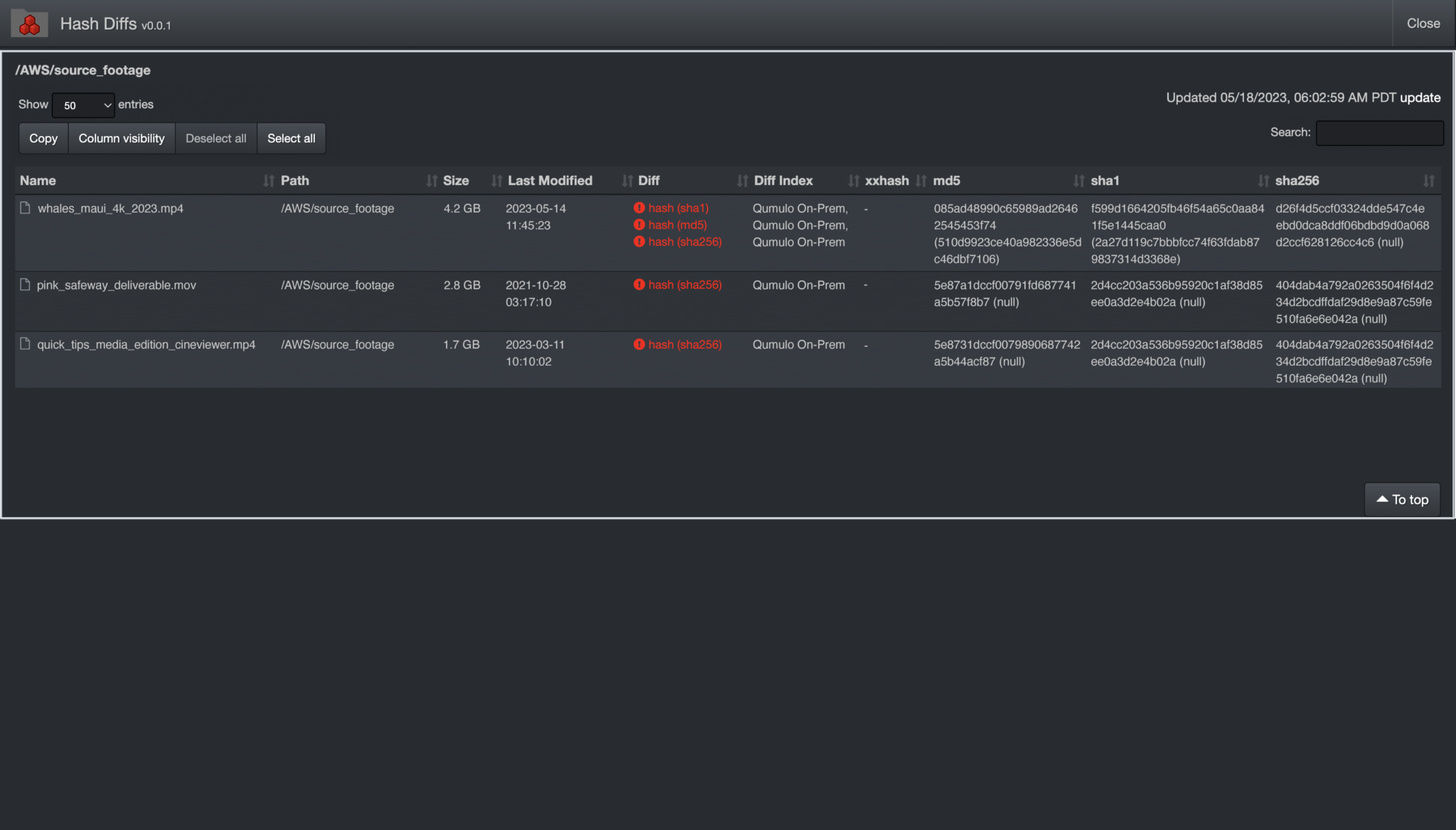Select the whales_maui_4k_2023.mp4 file name
This screenshot has width=1456, height=830.
pos(110,208)
